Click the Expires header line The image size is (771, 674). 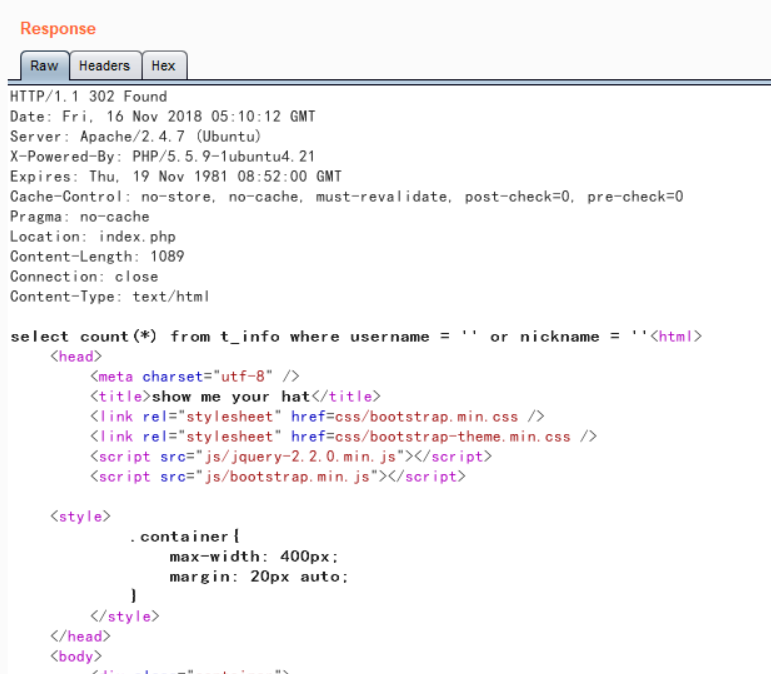(x=176, y=176)
